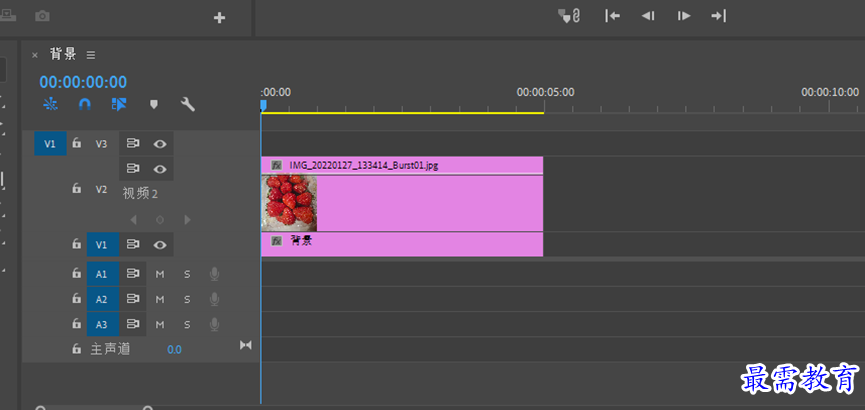Click the V1 source patch indicator beside V3
The image size is (865, 410).
coord(50,143)
